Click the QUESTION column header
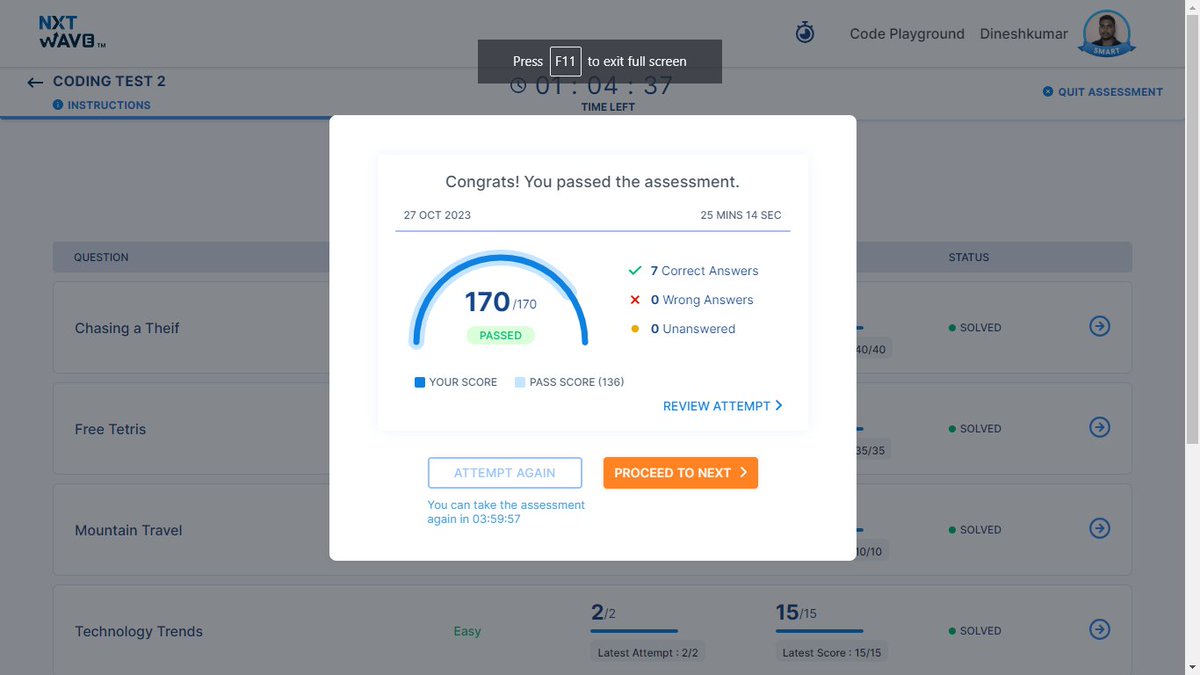 [101, 257]
